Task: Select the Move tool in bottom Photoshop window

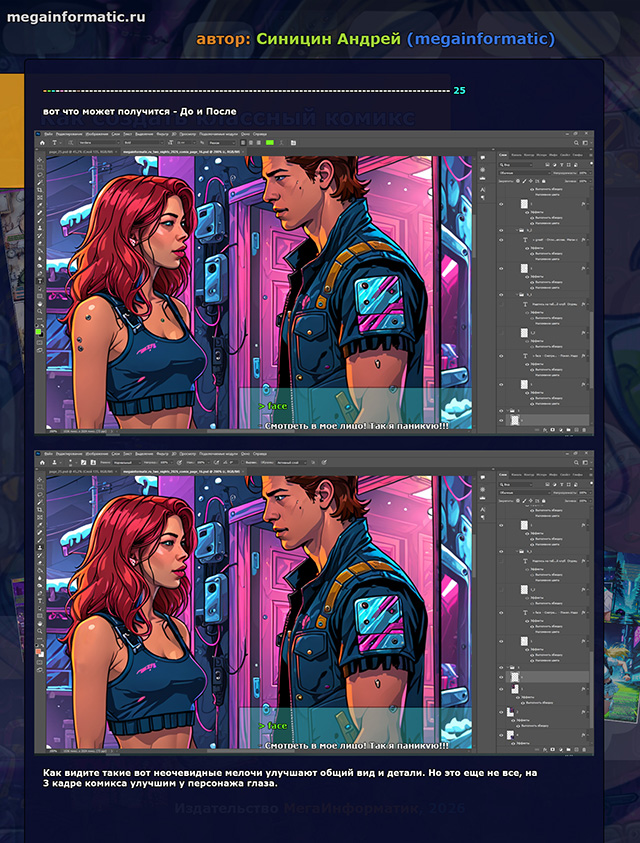Action: [x=40, y=479]
